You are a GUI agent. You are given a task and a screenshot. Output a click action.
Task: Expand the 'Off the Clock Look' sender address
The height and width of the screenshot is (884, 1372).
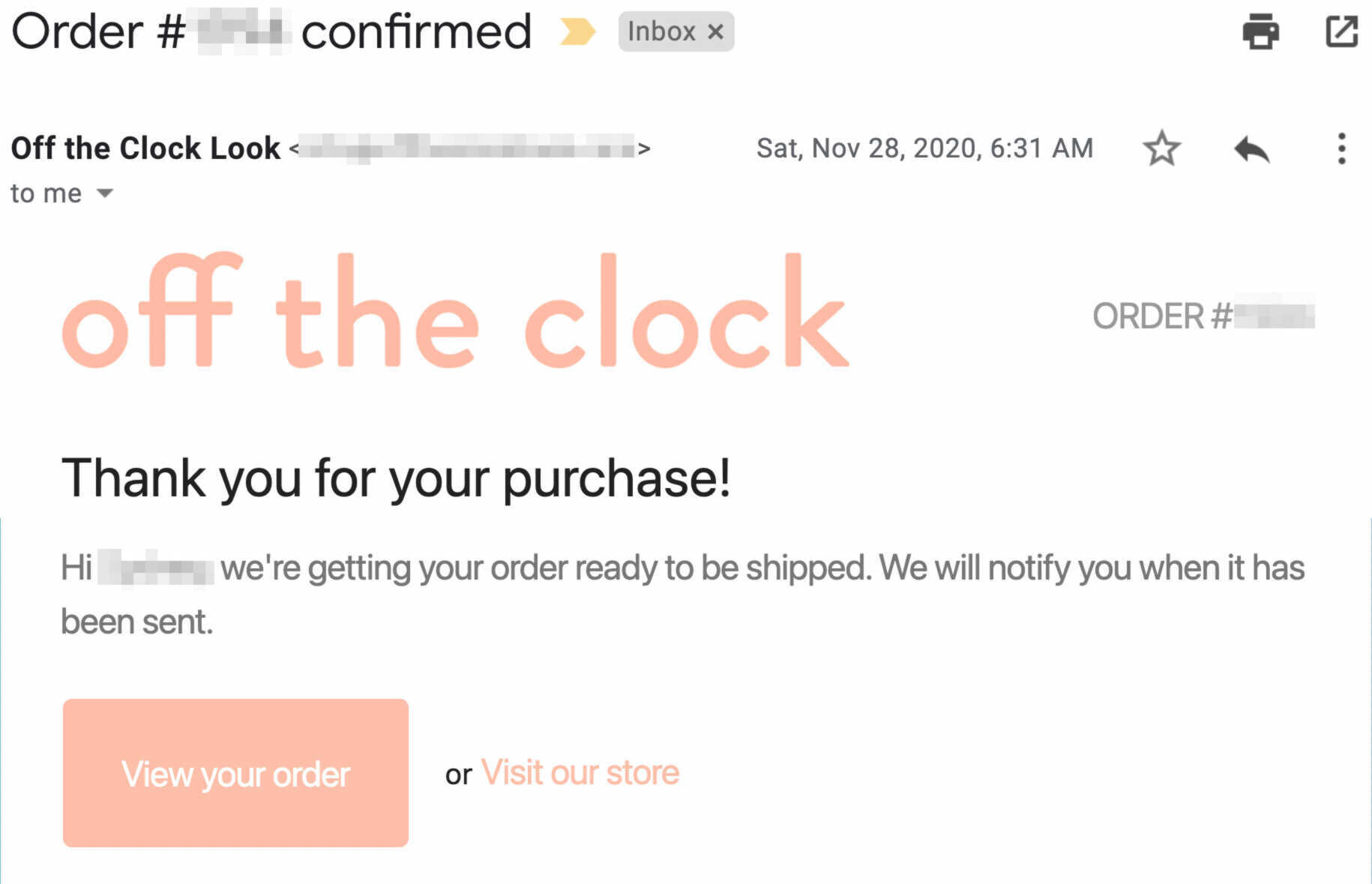point(465,147)
